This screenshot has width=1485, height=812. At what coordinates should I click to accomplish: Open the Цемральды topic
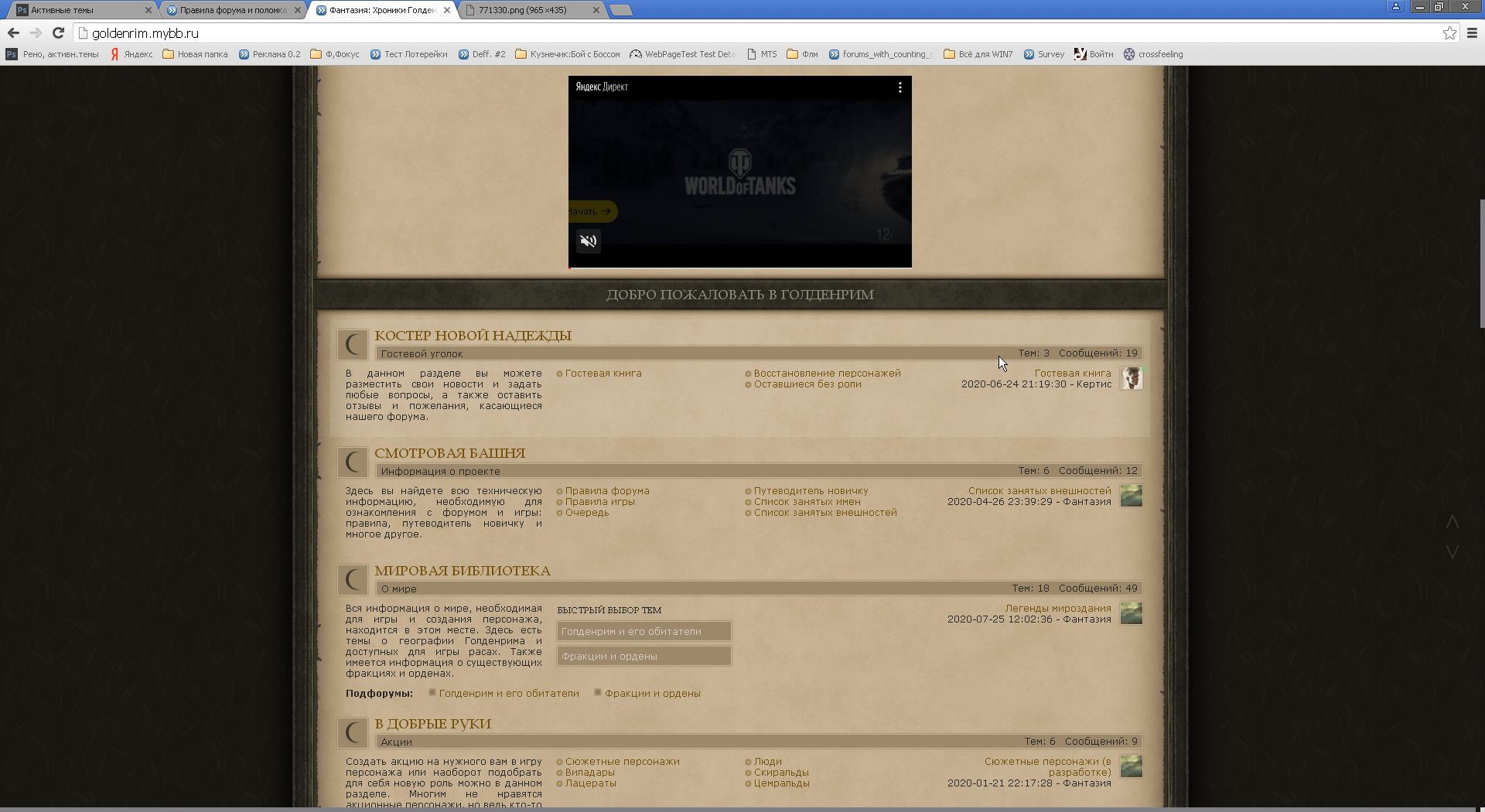coord(781,783)
